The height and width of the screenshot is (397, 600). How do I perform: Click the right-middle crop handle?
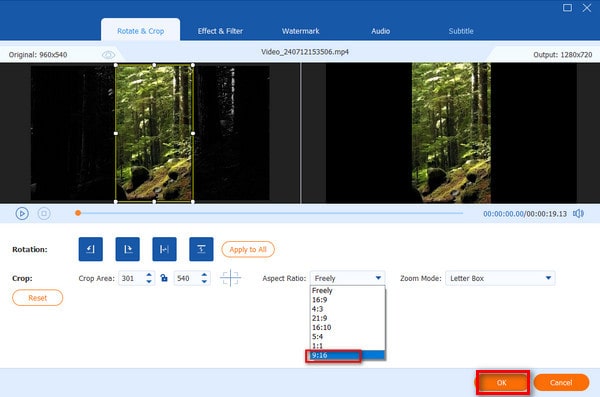pyautogui.click(x=193, y=133)
